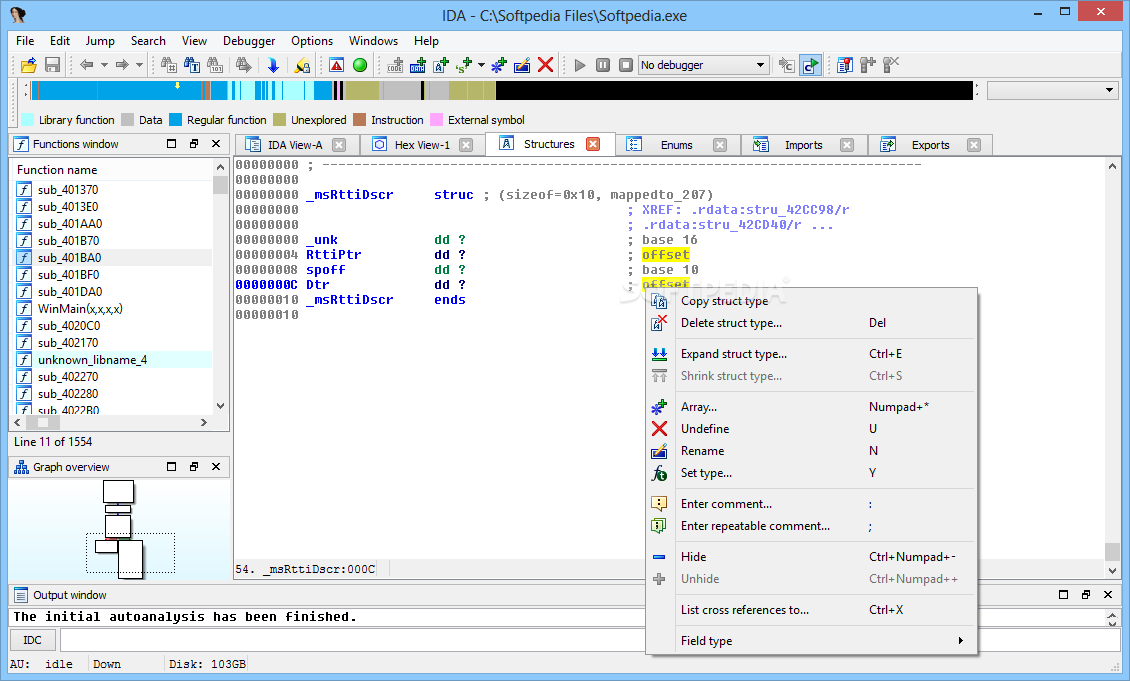Click the ASCII string 'A' plus icon
1130x681 pixels.
tap(441, 65)
